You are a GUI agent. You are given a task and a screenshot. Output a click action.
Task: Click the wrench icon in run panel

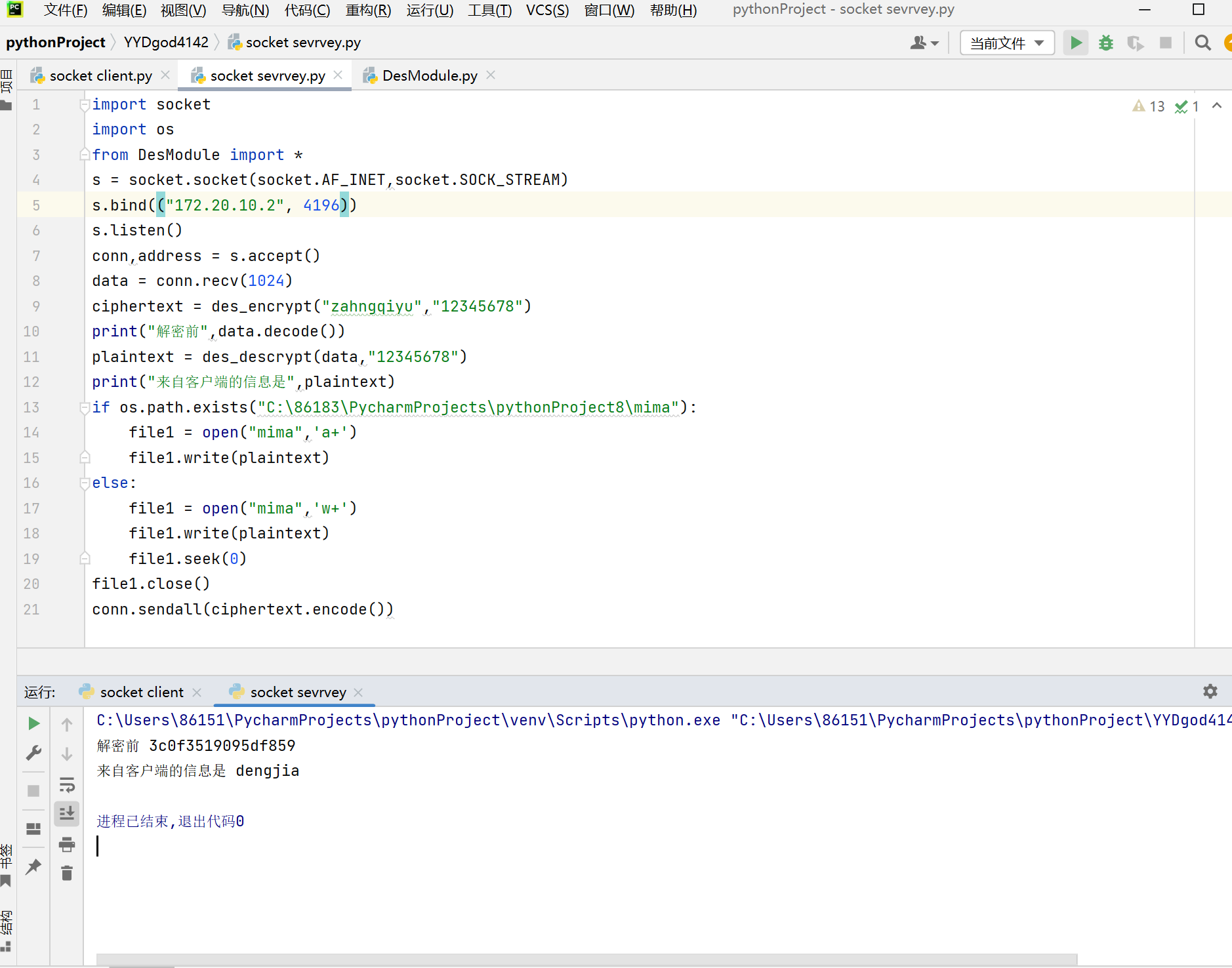33,753
